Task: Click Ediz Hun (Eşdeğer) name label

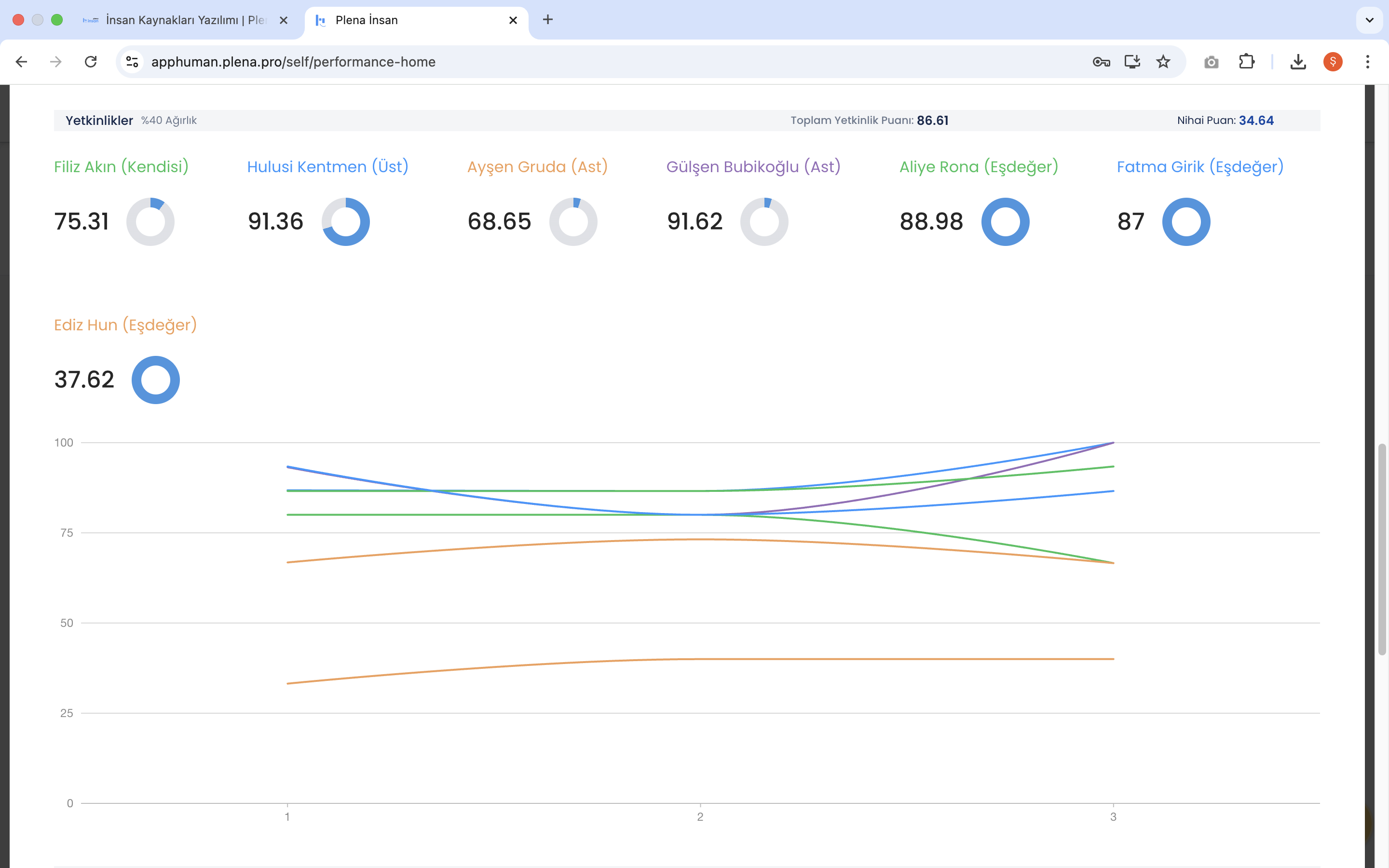Action: (125, 325)
